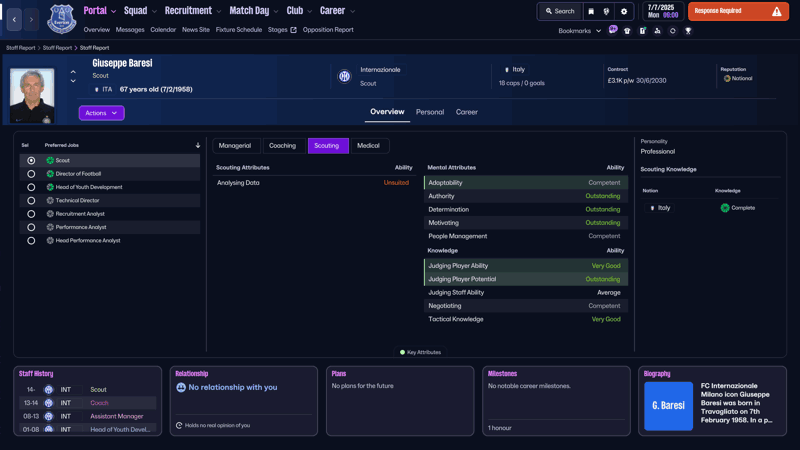The image size is (800, 450).
Task: Open the Actions dropdown button
Action: point(102,113)
